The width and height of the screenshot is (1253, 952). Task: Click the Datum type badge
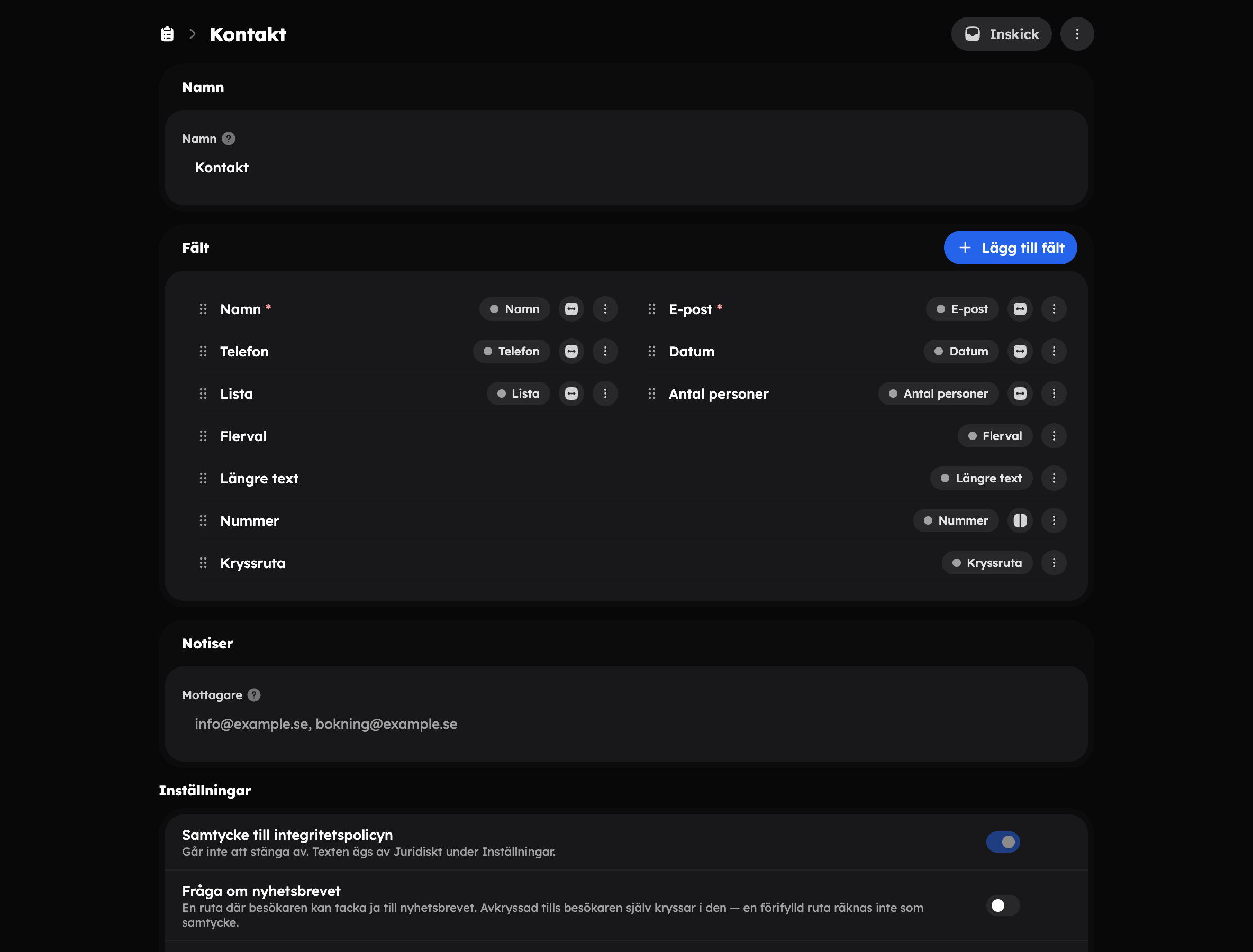tap(961, 351)
